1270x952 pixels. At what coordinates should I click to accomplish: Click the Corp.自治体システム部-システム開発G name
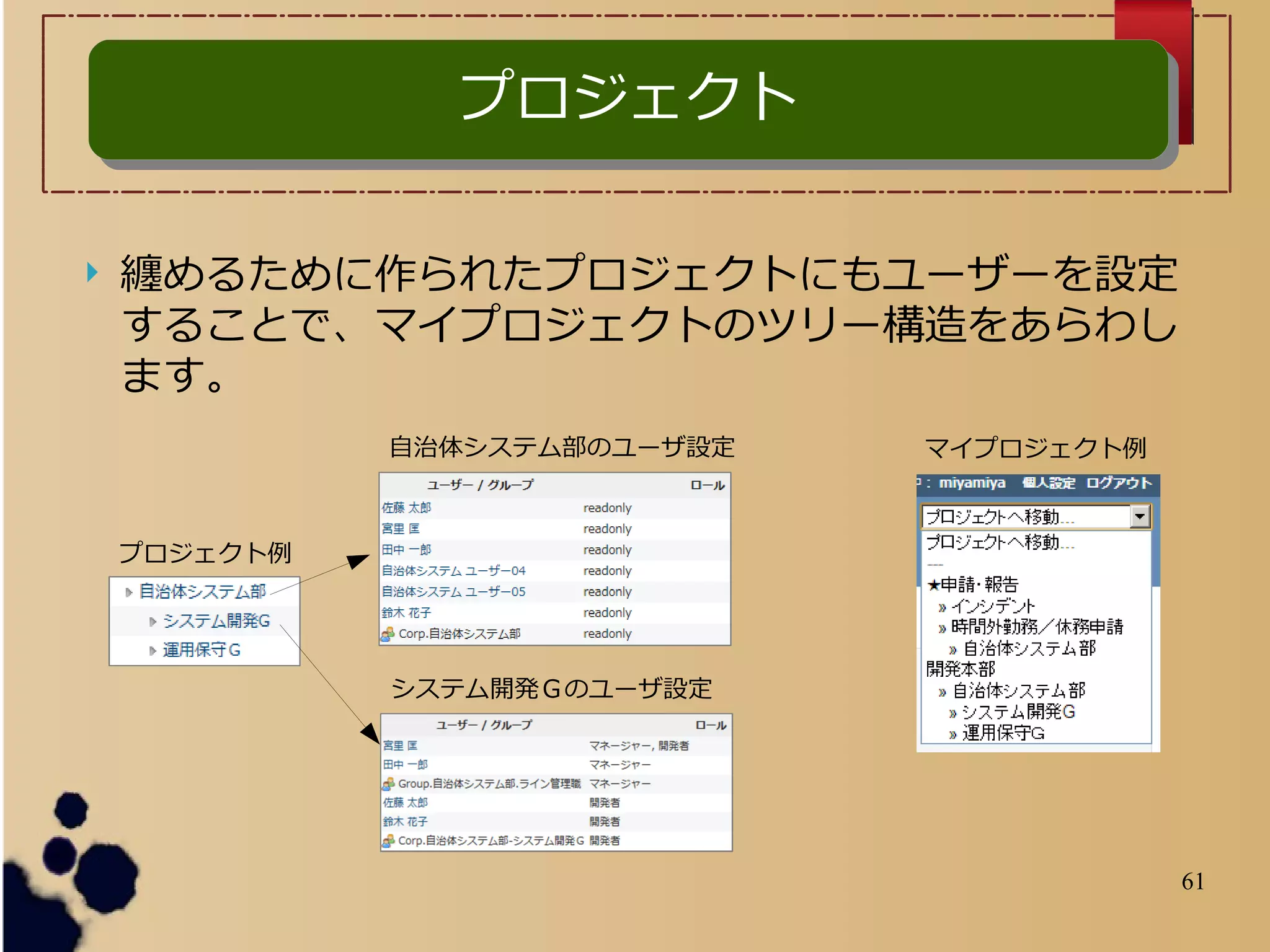click(x=491, y=841)
